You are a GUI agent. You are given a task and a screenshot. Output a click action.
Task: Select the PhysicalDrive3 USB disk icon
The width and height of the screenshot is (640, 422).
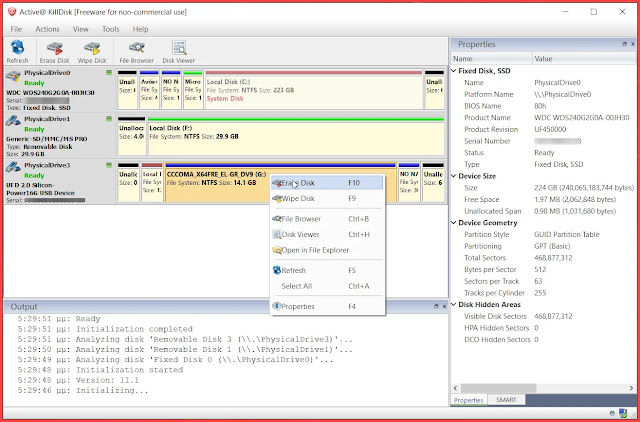tap(13, 167)
